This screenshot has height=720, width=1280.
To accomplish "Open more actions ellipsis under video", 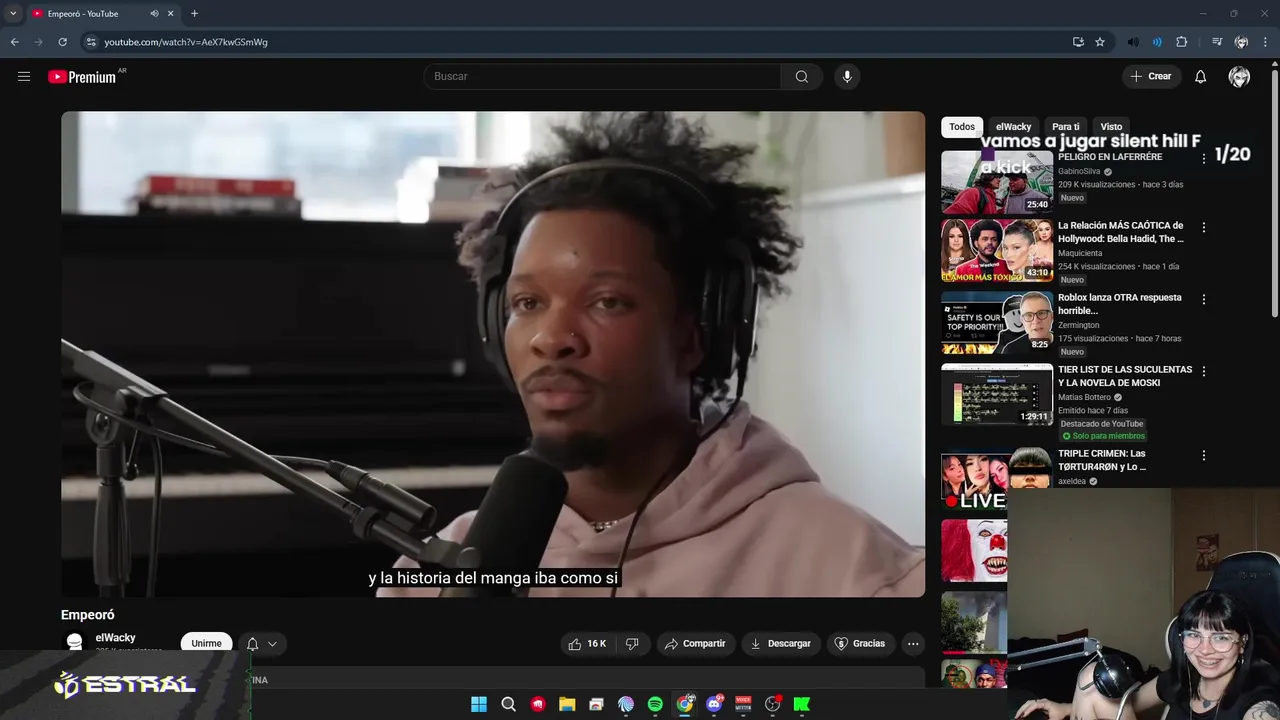I will [x=913, y=644].
